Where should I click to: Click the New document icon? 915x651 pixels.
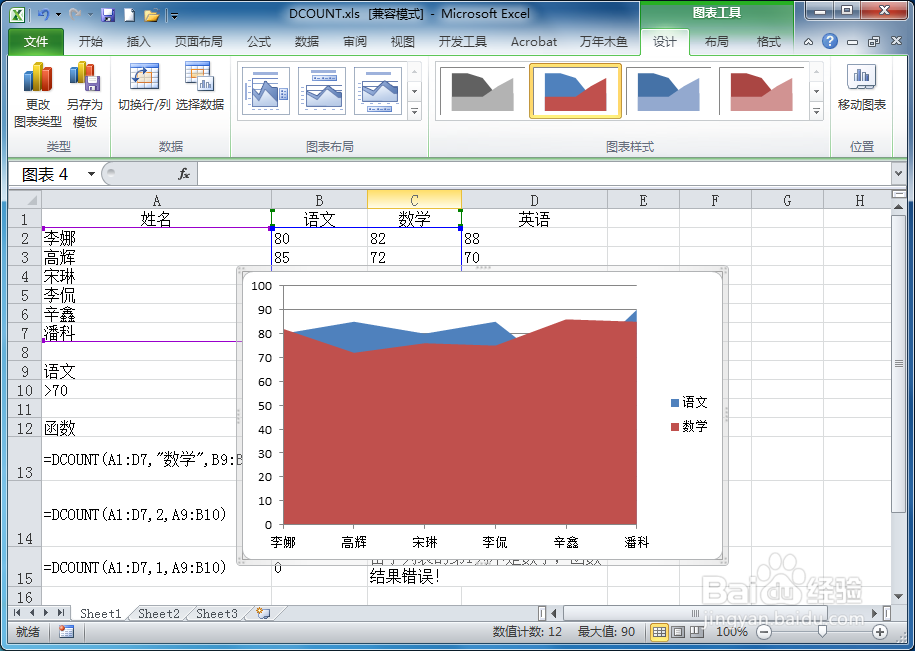pyautogui.click(x=130, y=15)
